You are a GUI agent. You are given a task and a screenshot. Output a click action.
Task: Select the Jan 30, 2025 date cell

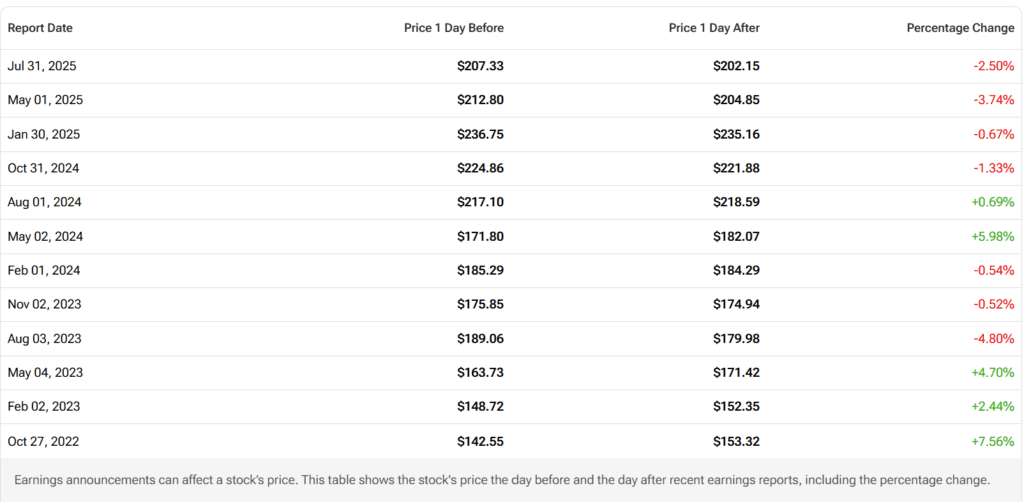[x=43, y=134]
